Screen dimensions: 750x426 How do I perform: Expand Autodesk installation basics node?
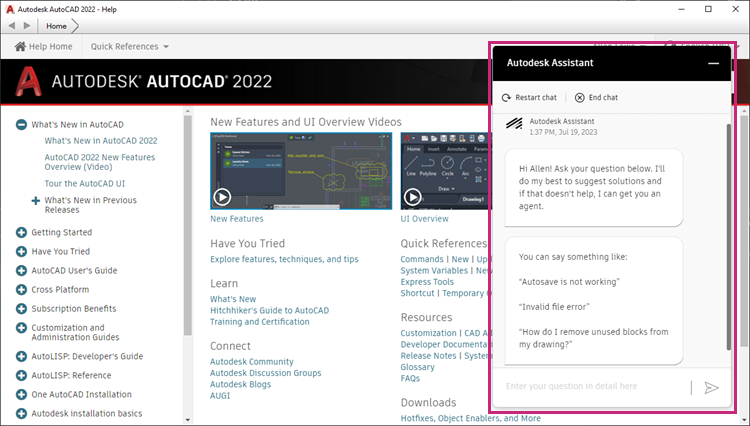[21, 414]
